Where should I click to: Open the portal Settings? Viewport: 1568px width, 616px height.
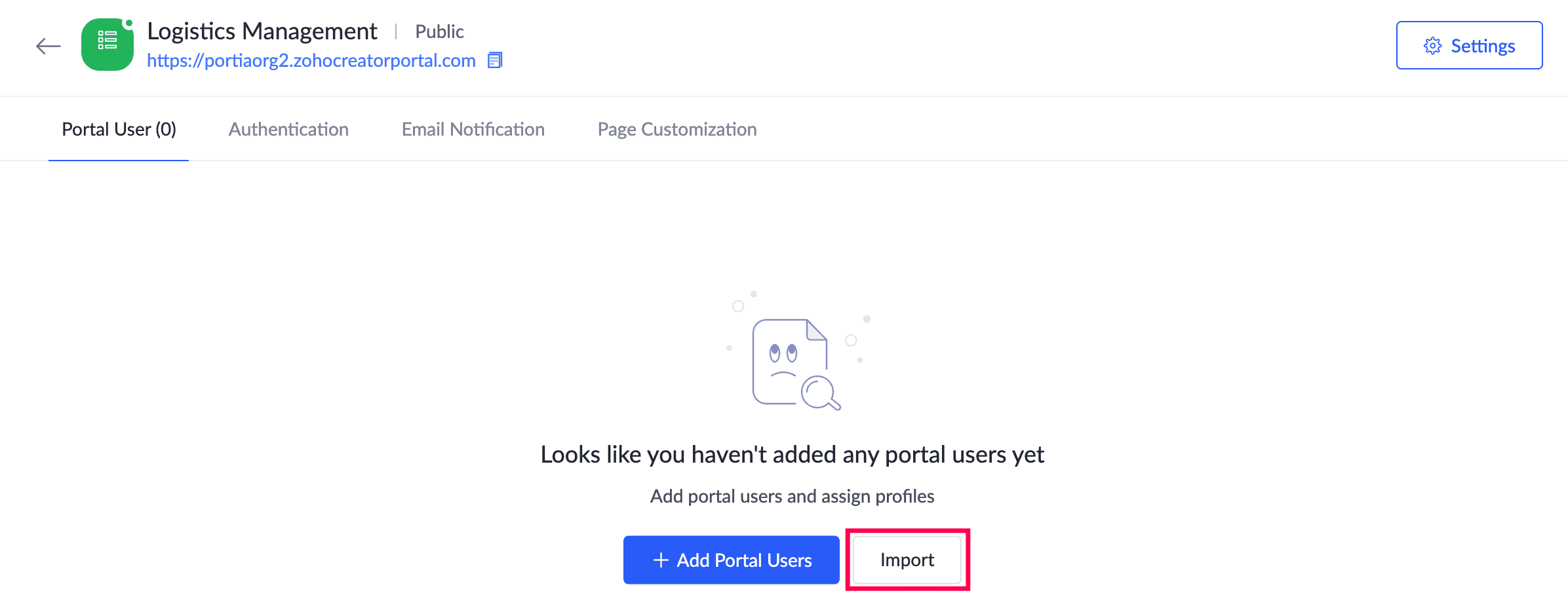click(x=1469, y=46)
